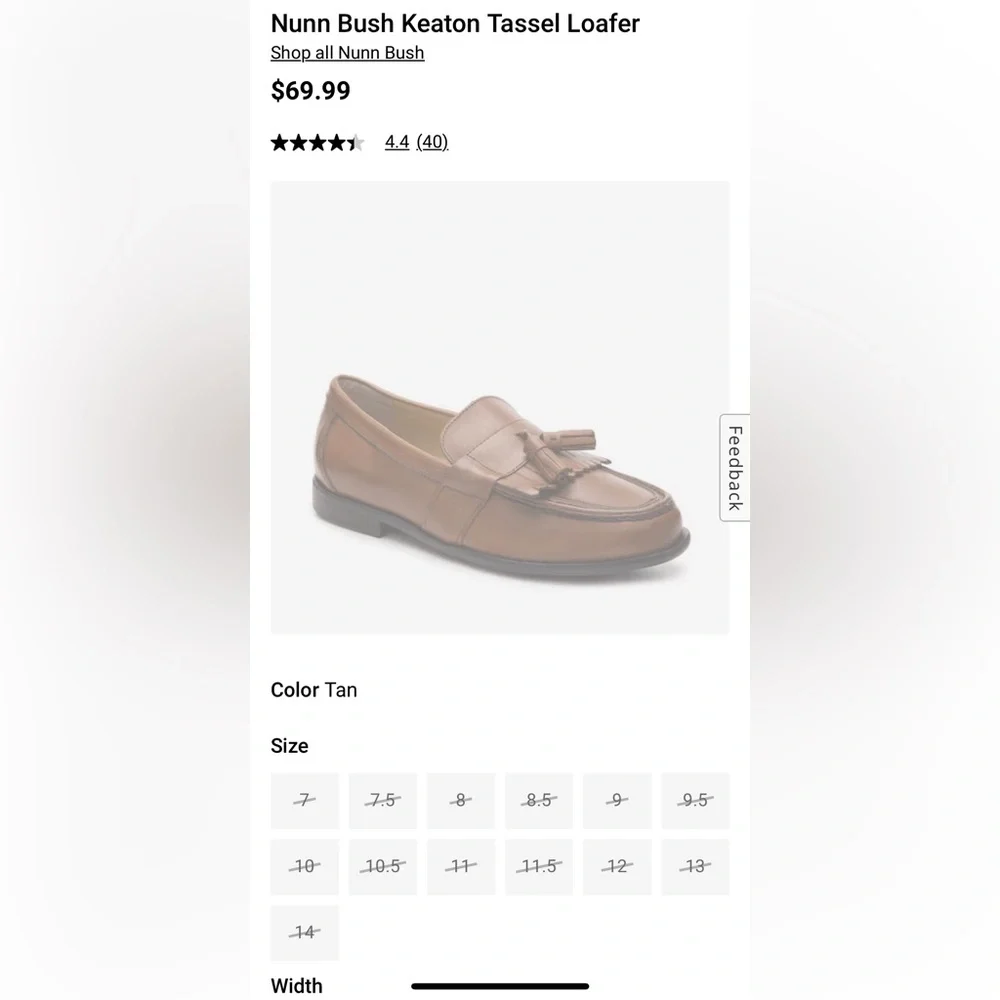Viewport: 1000px width, 1000px height.
Task: Pick size 9.5 option
Action: [695, 800]
